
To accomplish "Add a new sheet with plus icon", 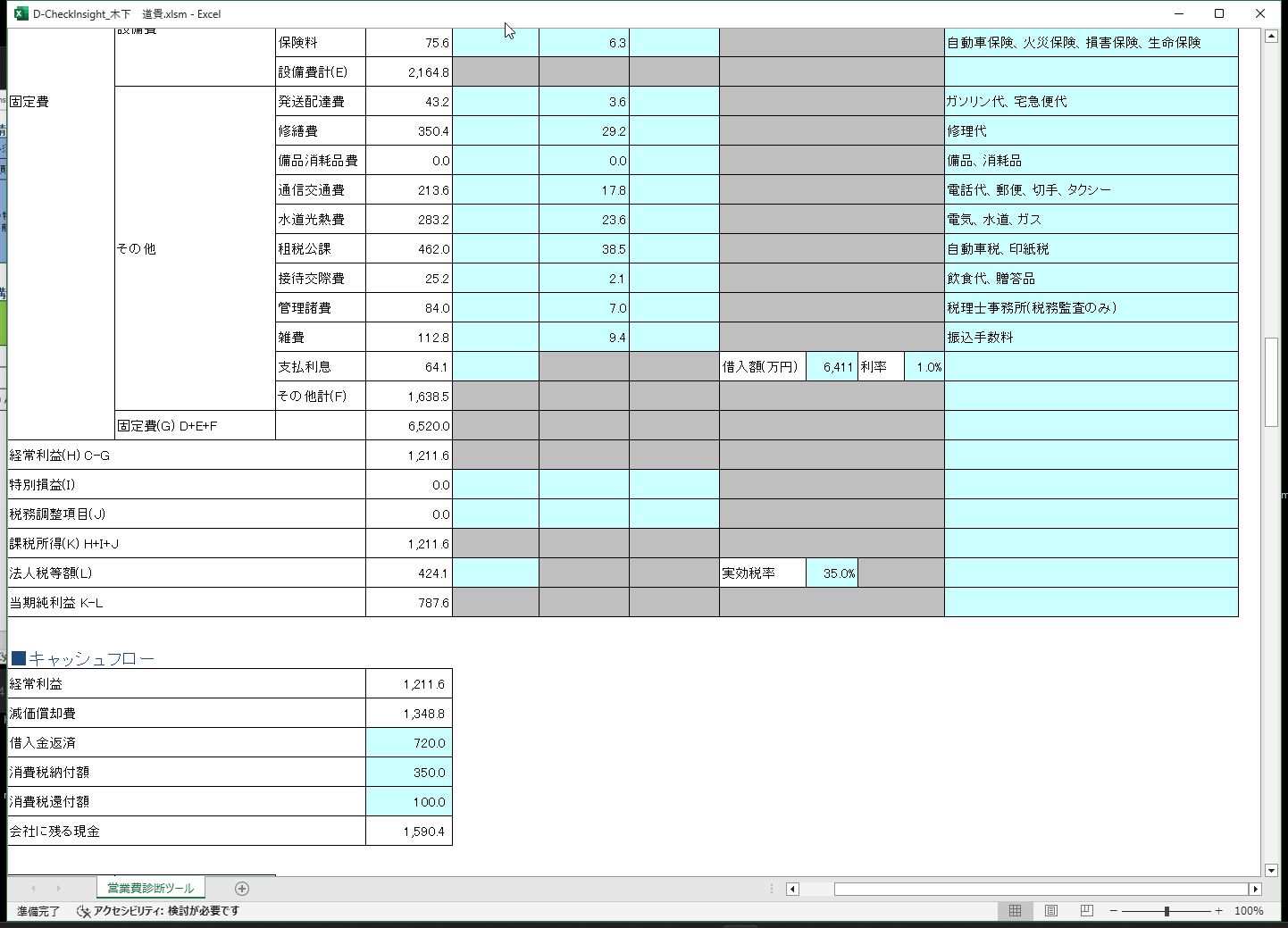I will 241,889.
